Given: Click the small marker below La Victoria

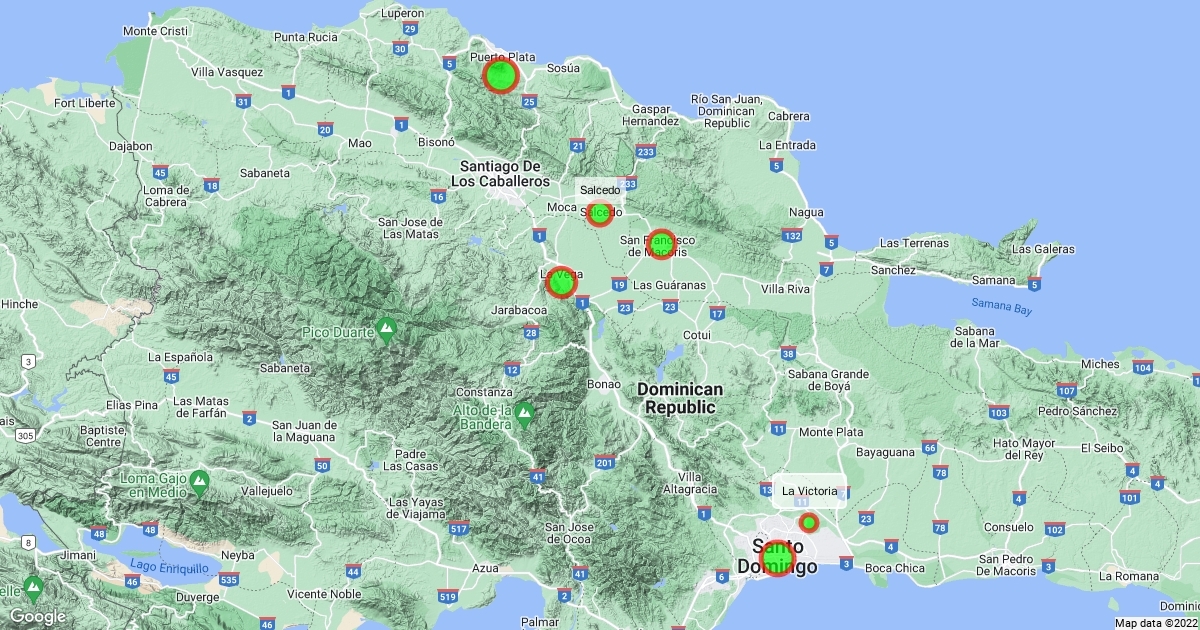Looking at the screenshot, I should 809,522.
